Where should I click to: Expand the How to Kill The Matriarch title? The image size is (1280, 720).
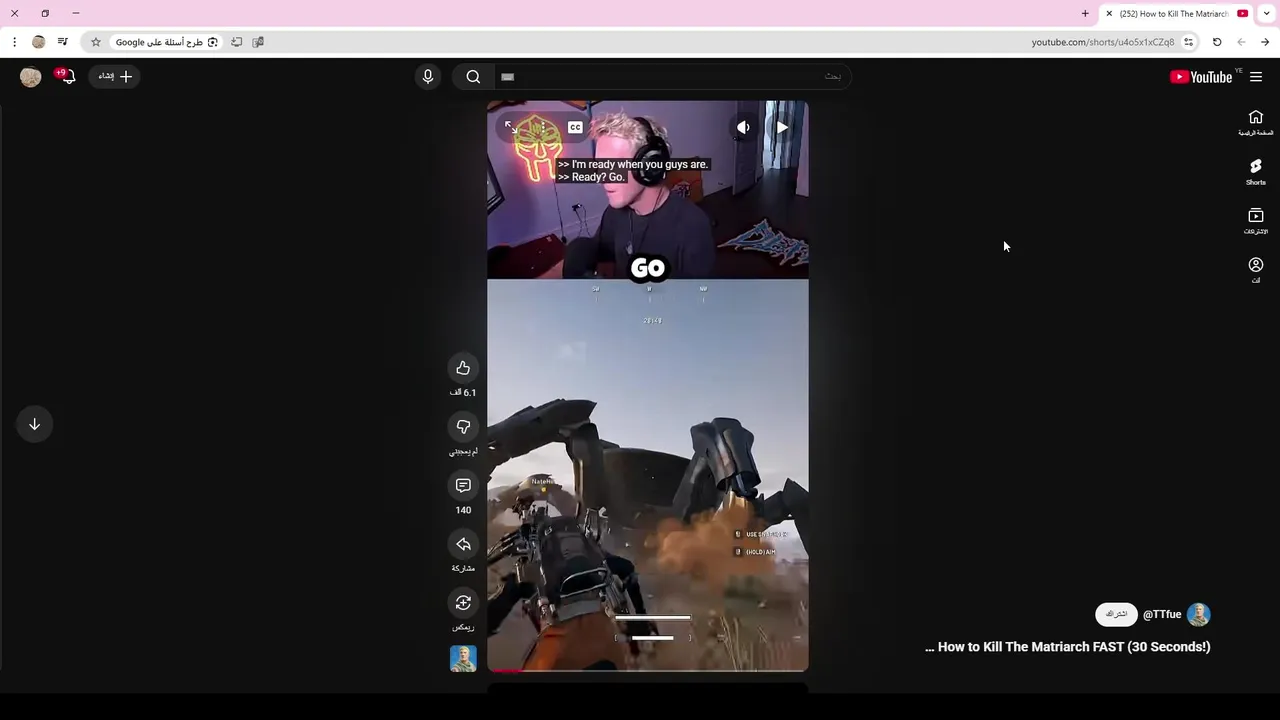coord(1067,647)
